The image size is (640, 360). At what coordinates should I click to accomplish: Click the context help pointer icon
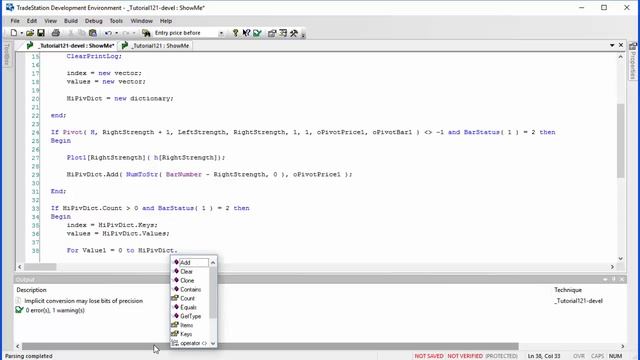pyautogui.click(x=246, y=33)
